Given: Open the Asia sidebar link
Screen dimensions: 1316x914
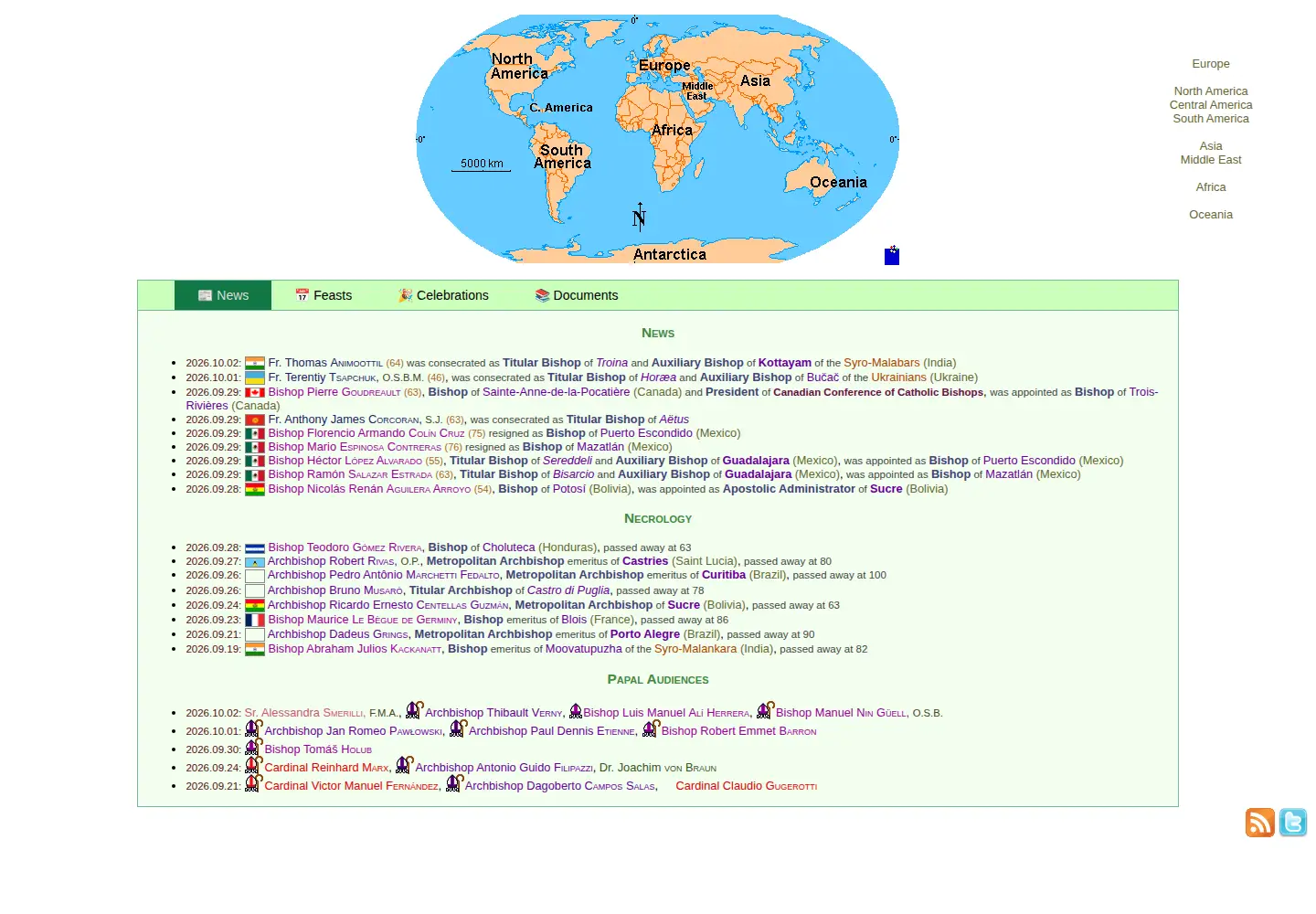Looking at the screenshot, I should click(x=1211, y=146).
